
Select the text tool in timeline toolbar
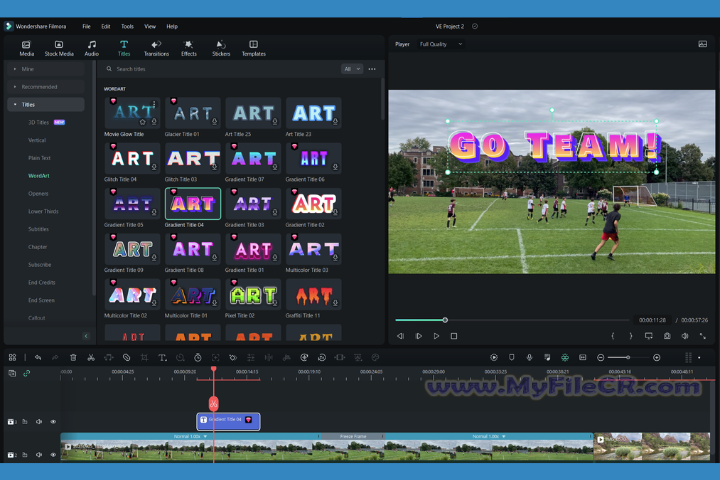[x=162, y=357]
